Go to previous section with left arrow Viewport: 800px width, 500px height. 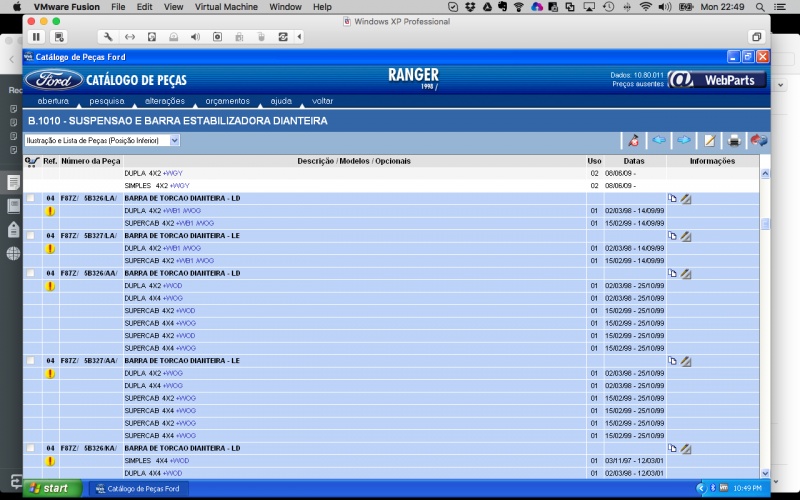click(659, 140)
